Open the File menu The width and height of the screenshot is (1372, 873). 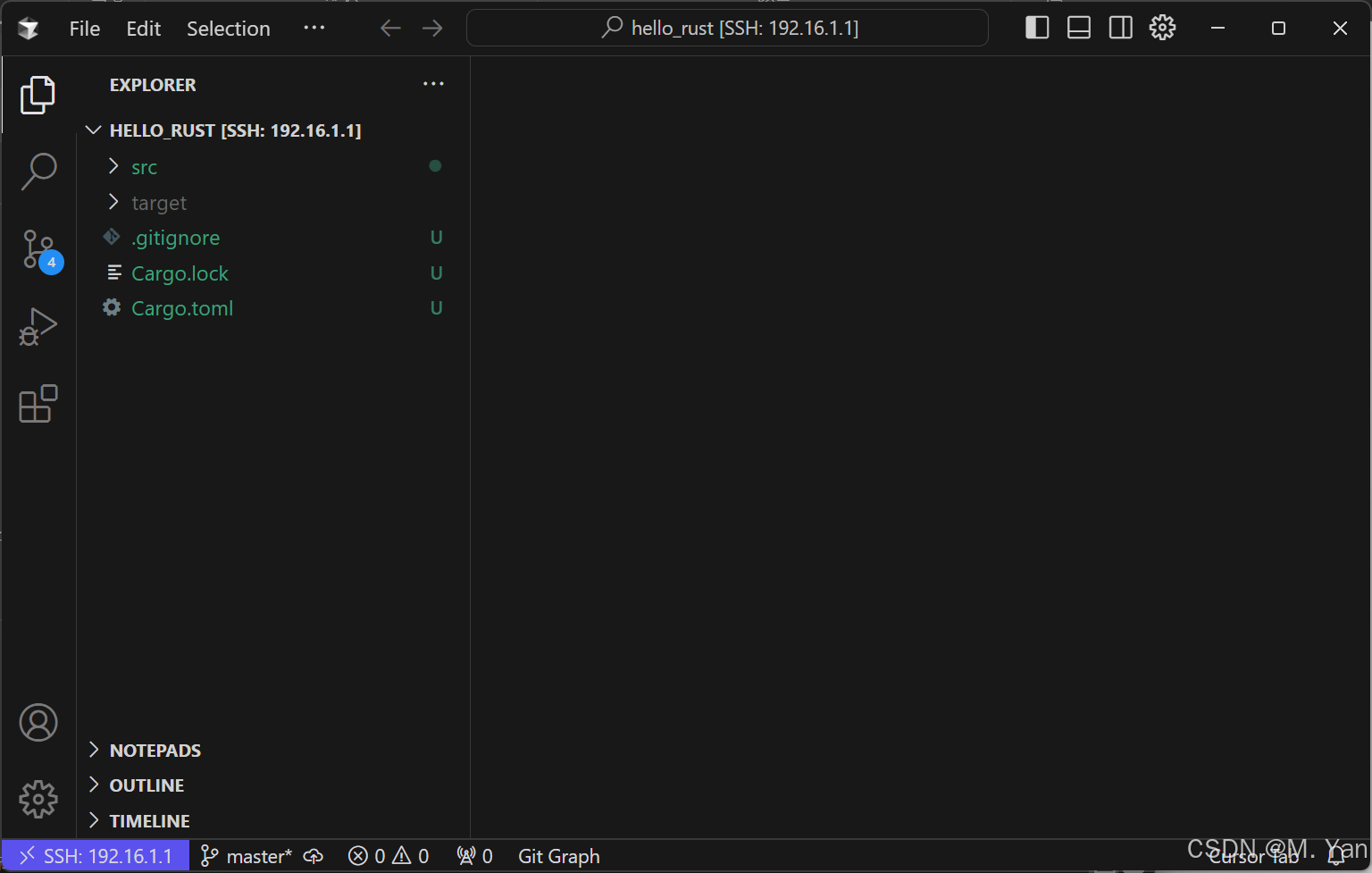point(84,28)
